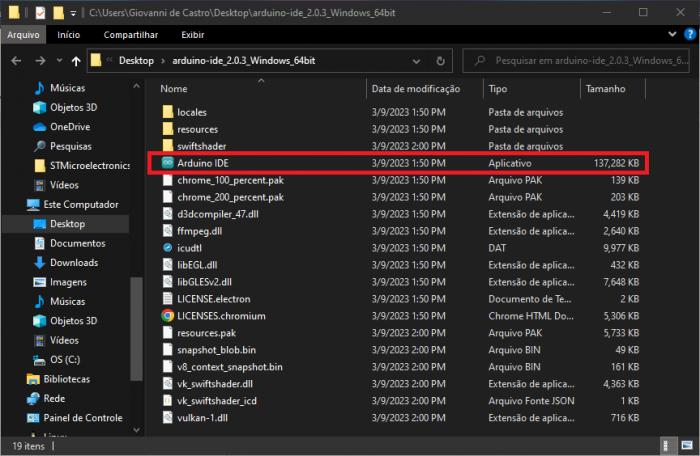This screenshot has height=456, width=700.
Task: Expand the breadcrumb root chevron
Action: tap(110, 60)
